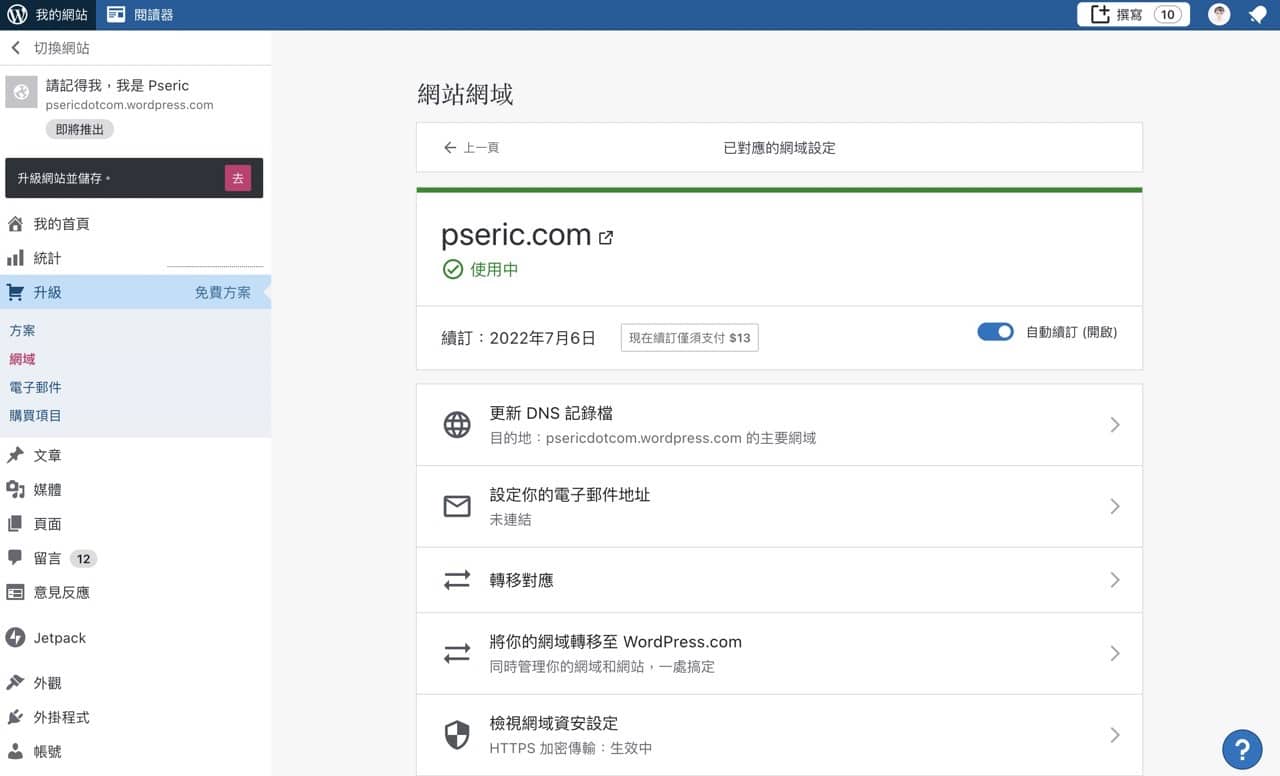1280x776 pixels.
Task: Open the Reader (閱讀器) icon
Action: point(116,15)
